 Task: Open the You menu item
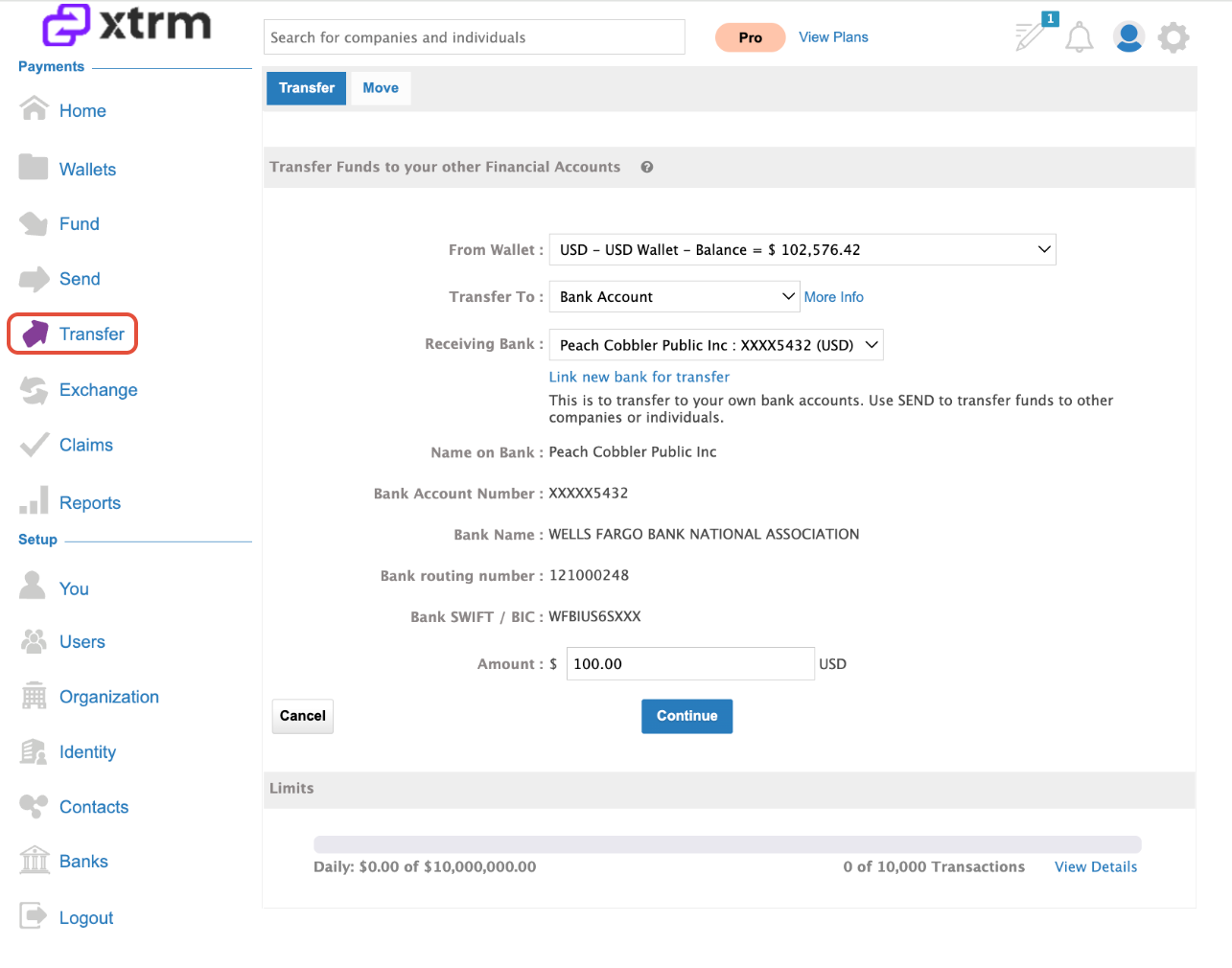74,589
